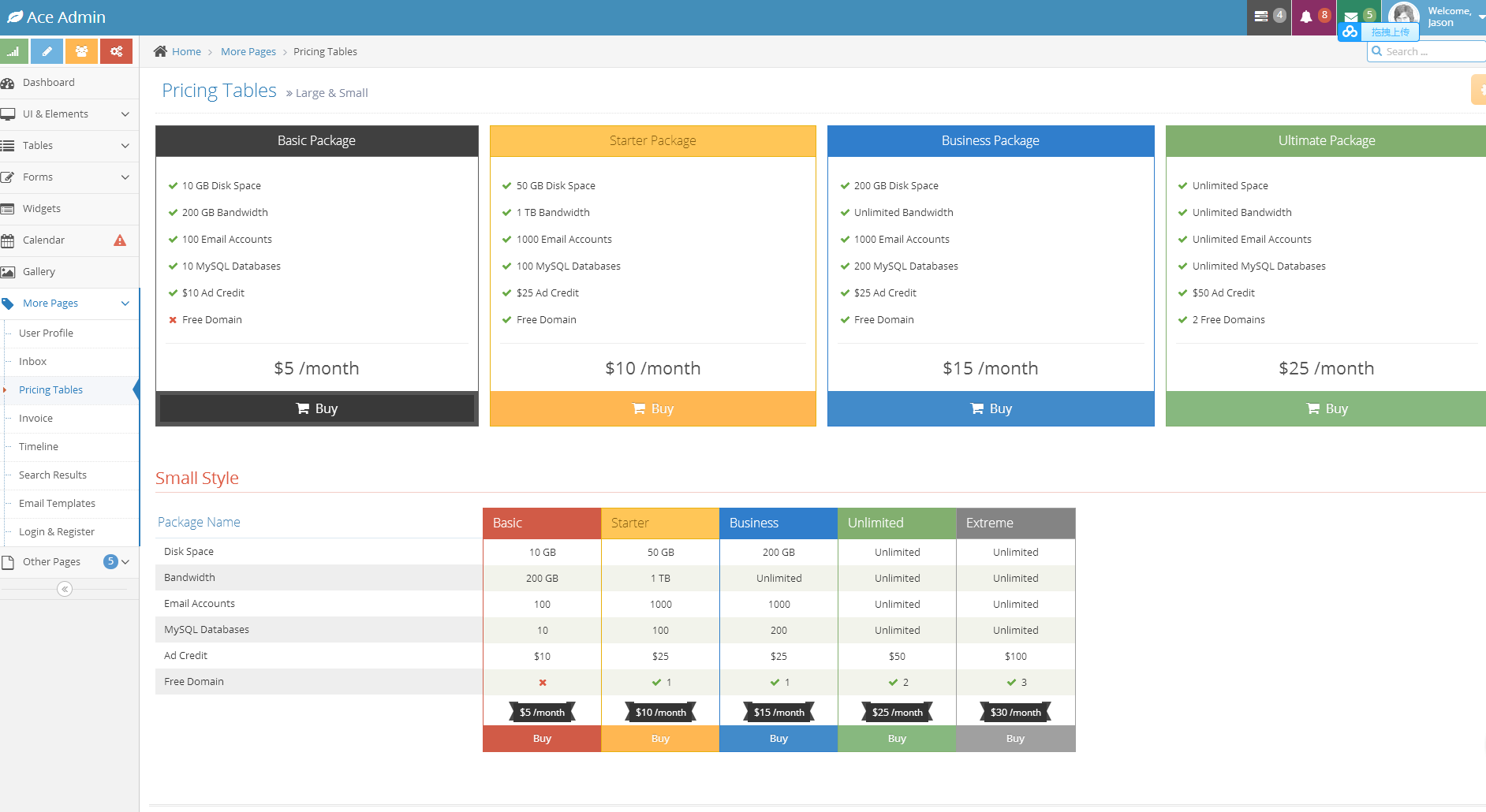Click the red warning triangle beside Calendar
1486x812 pixels.
tap(120, 240)
